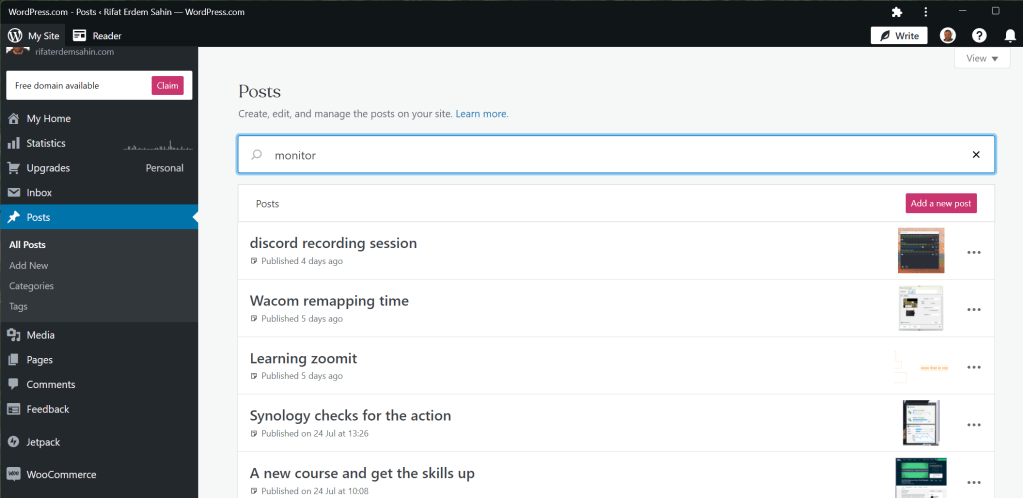Open Upgrades in sidebar
Screen dimensions: 1023x498
tap(99, 168)
